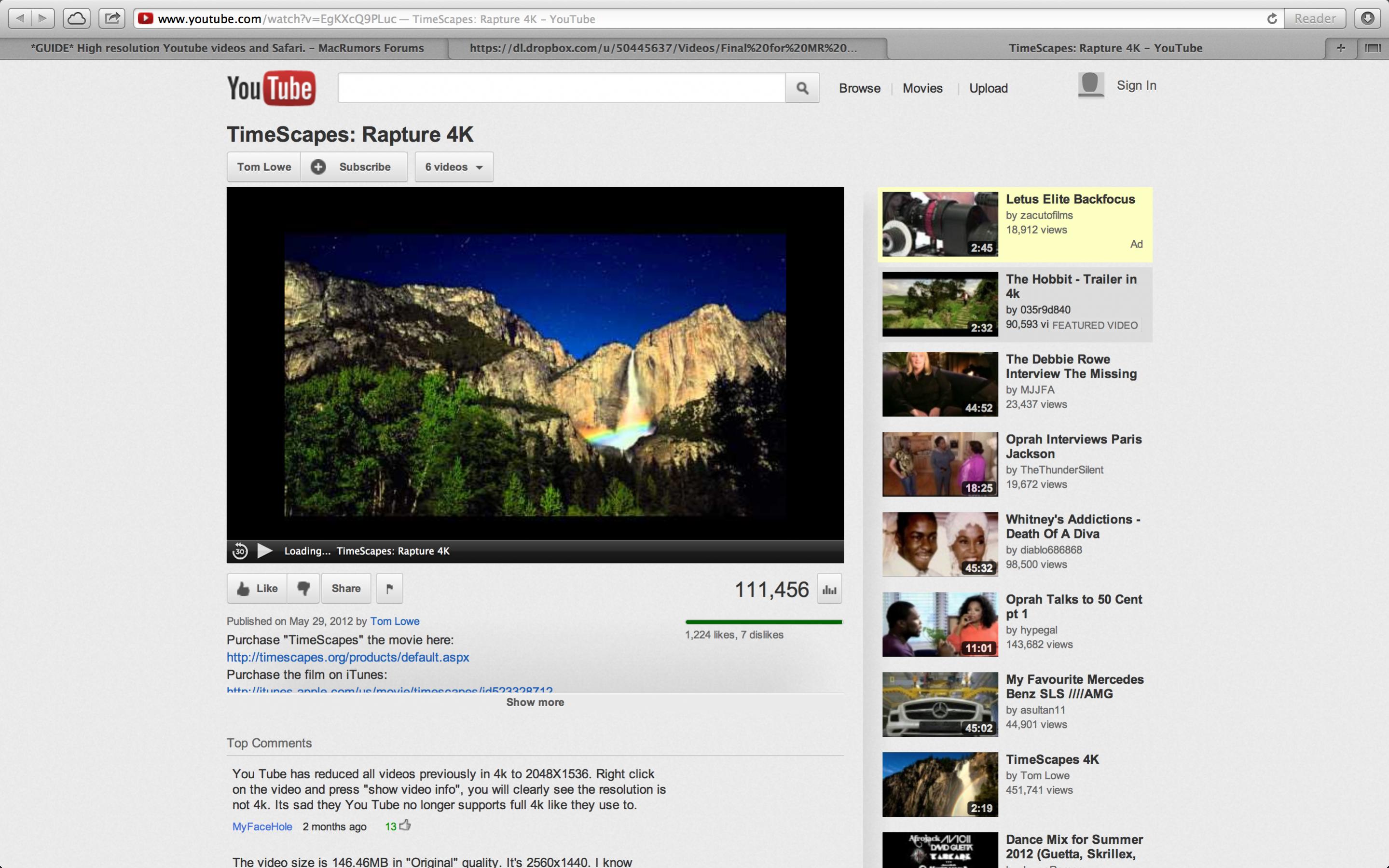Click the 30-second rewind icon
The width and height of the screenshot is (1389, 868).
click(x=240, y=551)
